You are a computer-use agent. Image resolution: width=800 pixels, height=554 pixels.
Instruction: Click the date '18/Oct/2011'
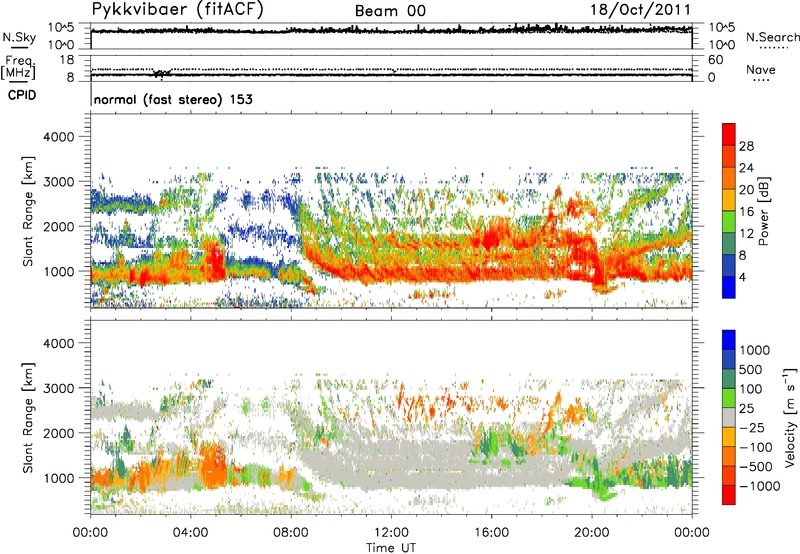(641, 10)
